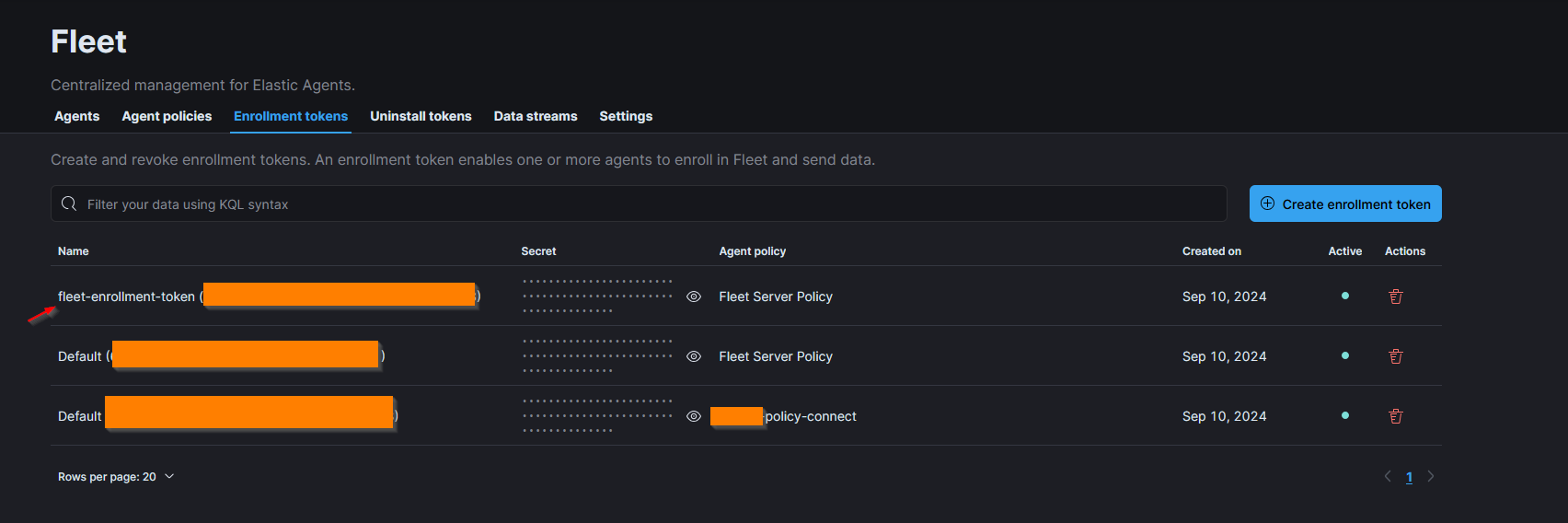This screenshot has width=1568, height=523.
Task: Click the plus icon on Create enrollment token
Action: click(1267, 203)
